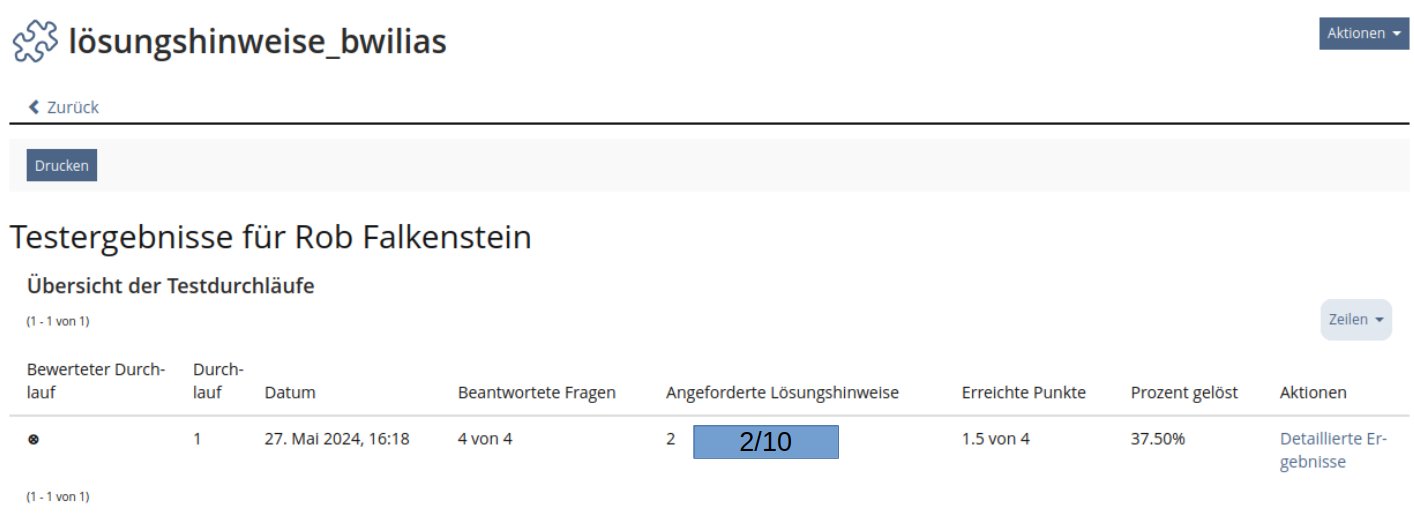This screenshot has width=1414, height=528.
Task: Open the Aktionen dropdown menu button
Action: coord(1363,33)
